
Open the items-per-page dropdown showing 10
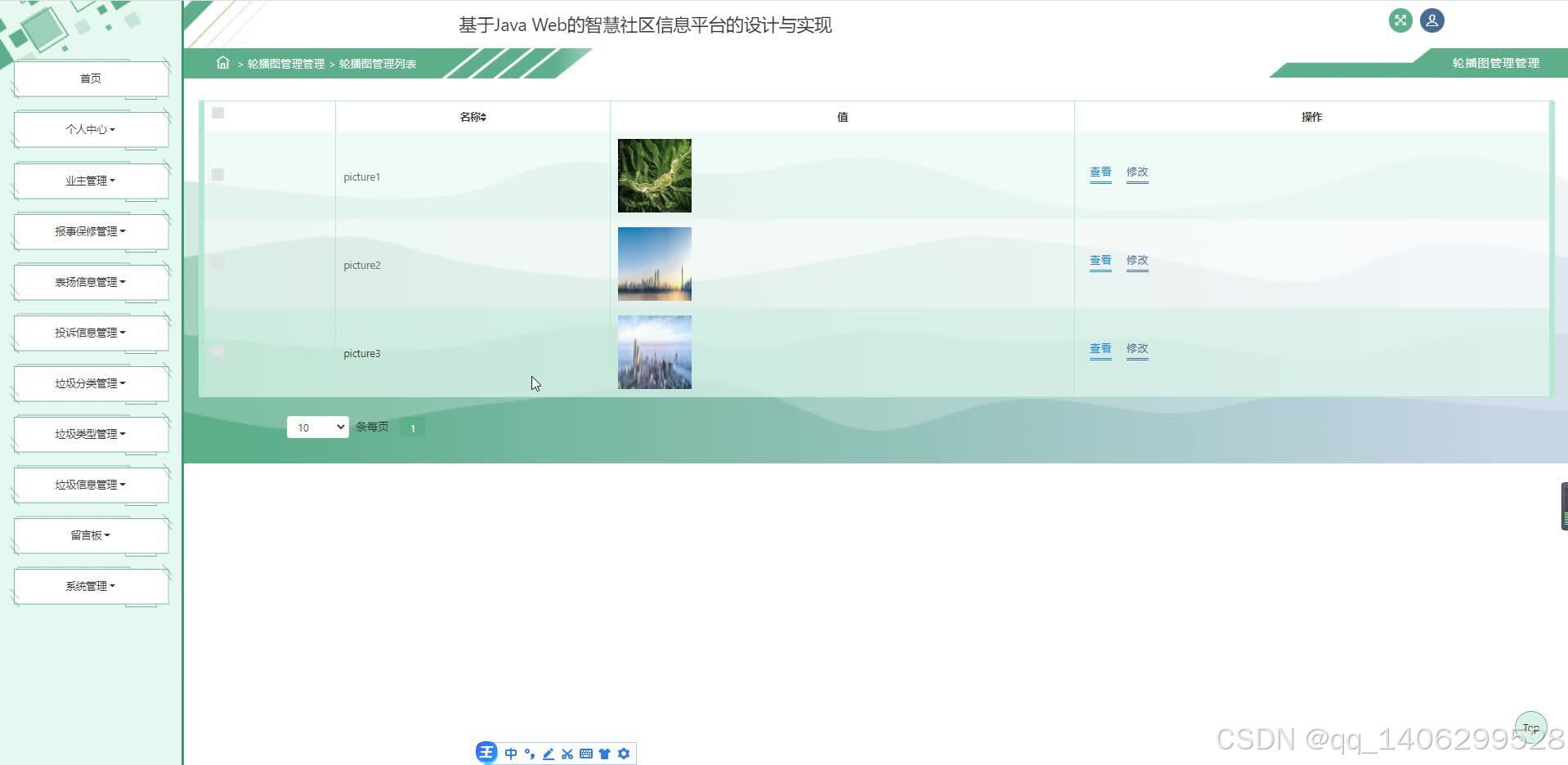317,427
